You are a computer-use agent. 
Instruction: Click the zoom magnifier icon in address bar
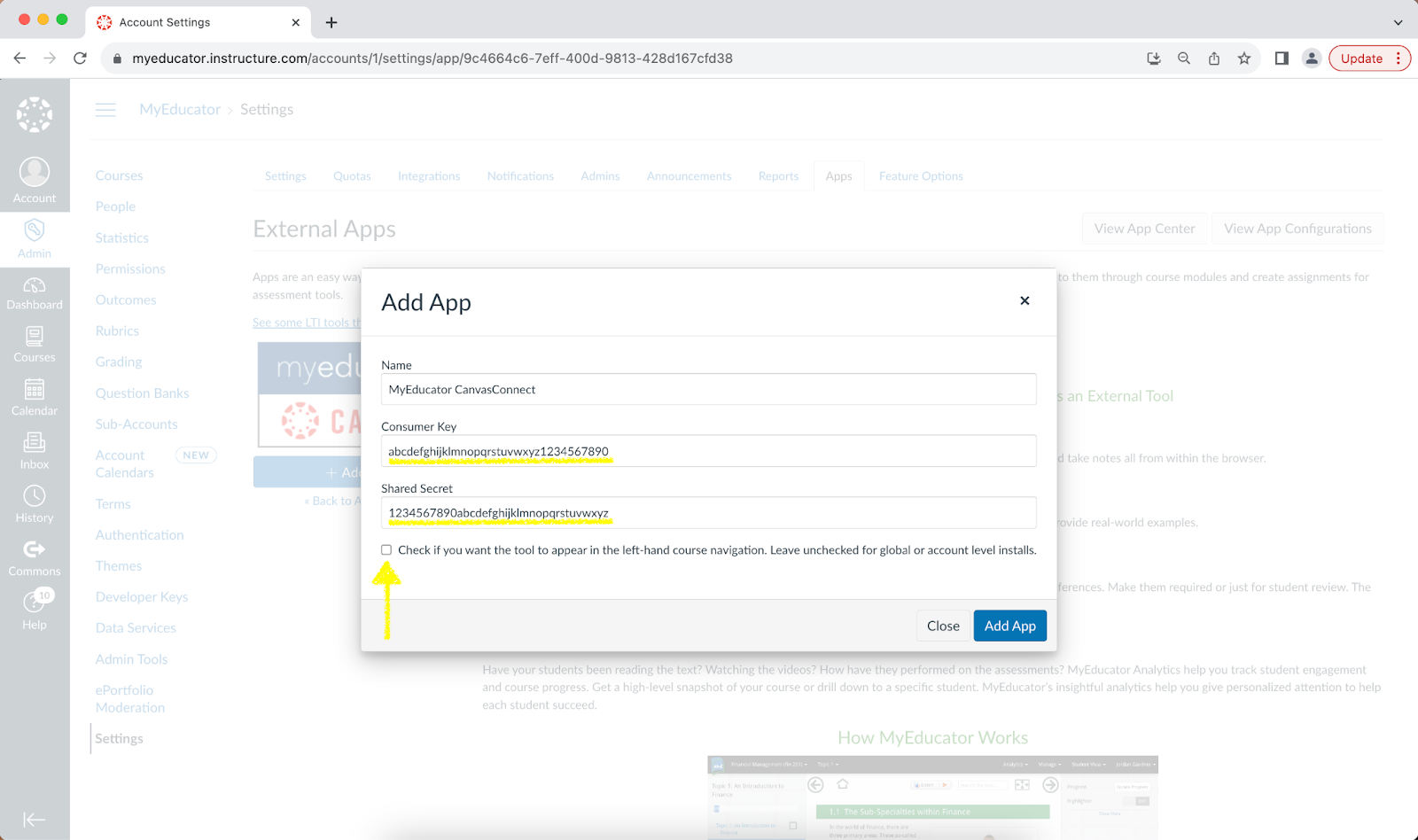(x=1184, y=58)
